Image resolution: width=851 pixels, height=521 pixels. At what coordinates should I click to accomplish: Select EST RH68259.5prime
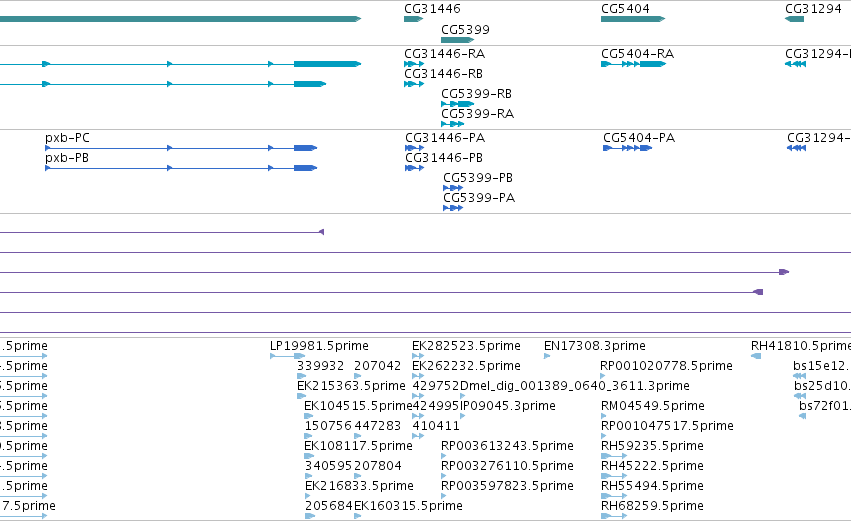click(x=652, y=506)
